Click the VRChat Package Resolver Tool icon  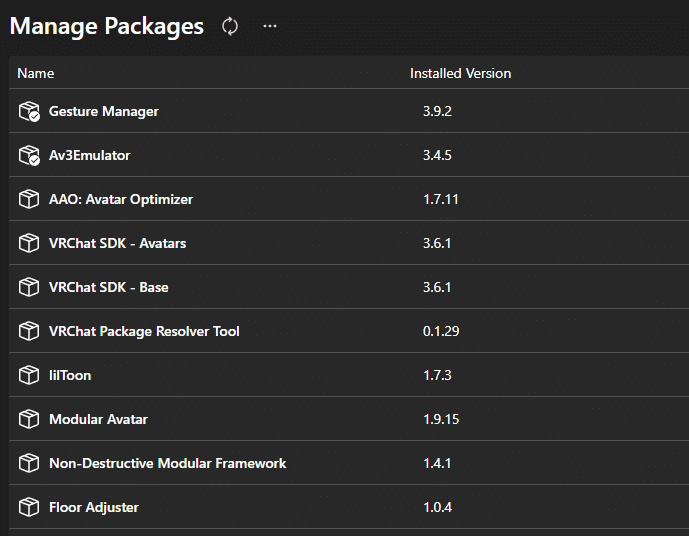[29, 331]
